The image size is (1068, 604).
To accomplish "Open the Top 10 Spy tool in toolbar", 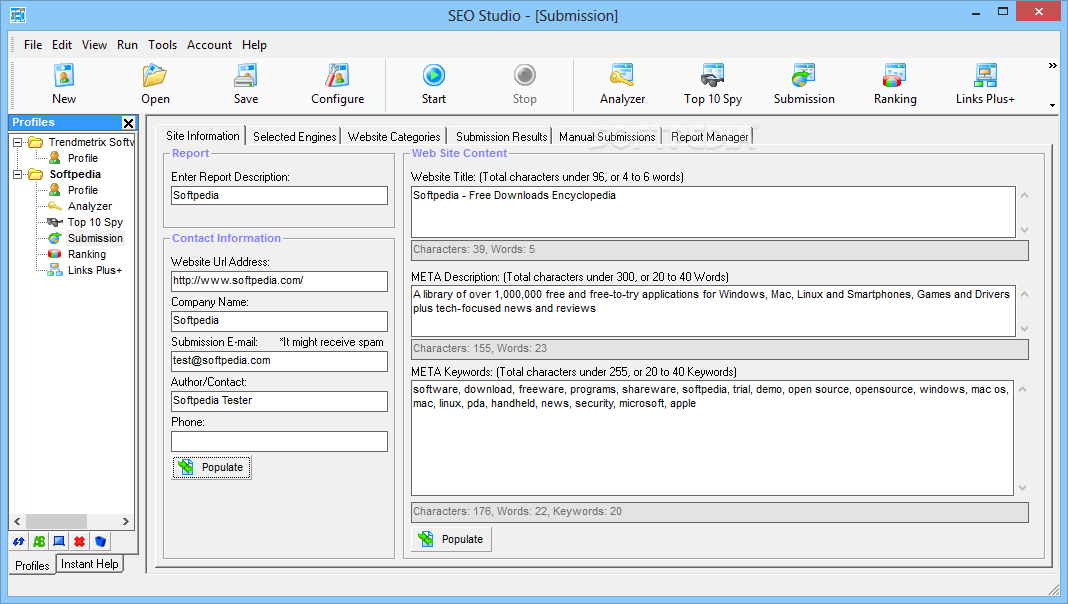I will (x=713, y=84).
